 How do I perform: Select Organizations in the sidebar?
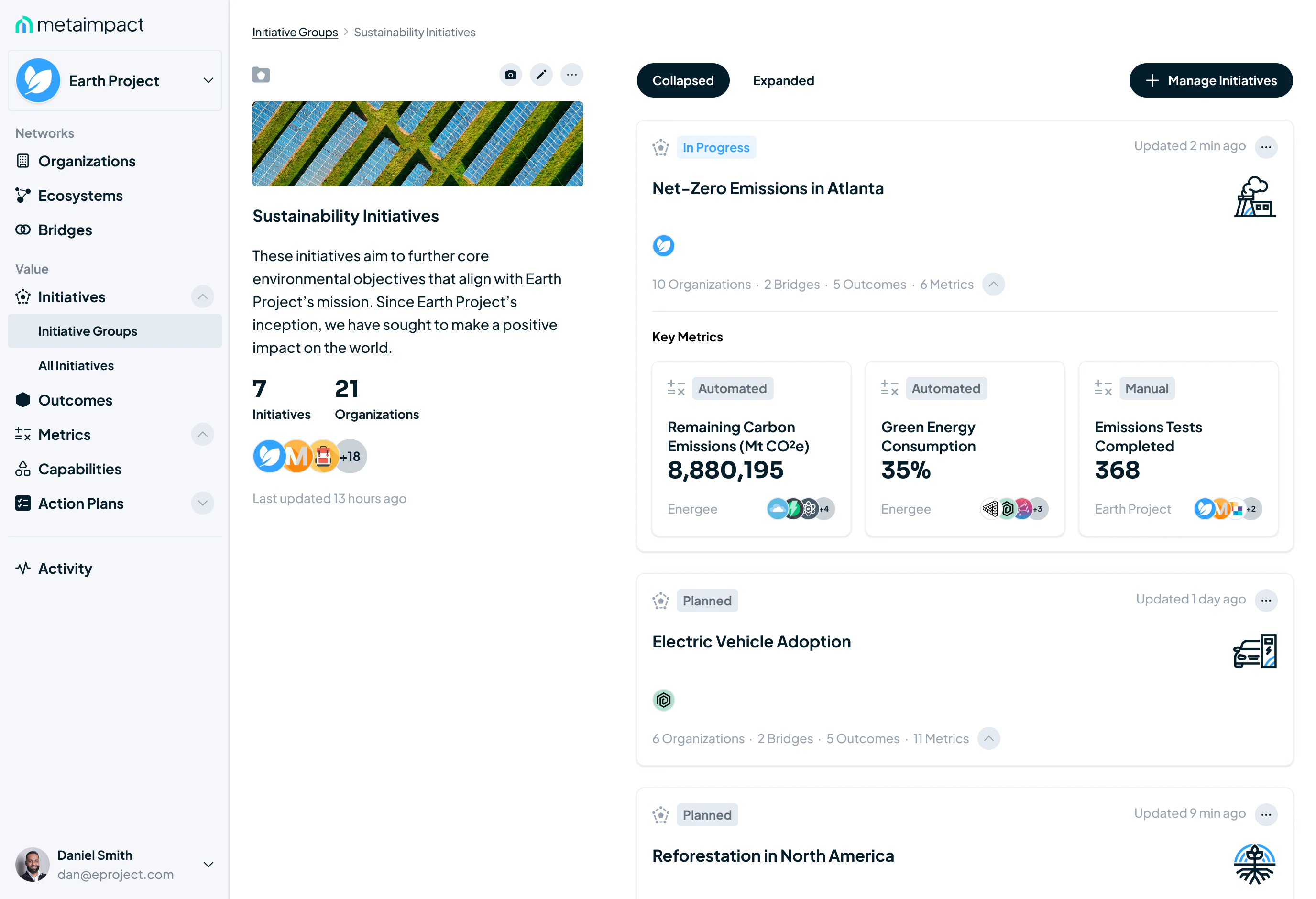tap(87, 161)
